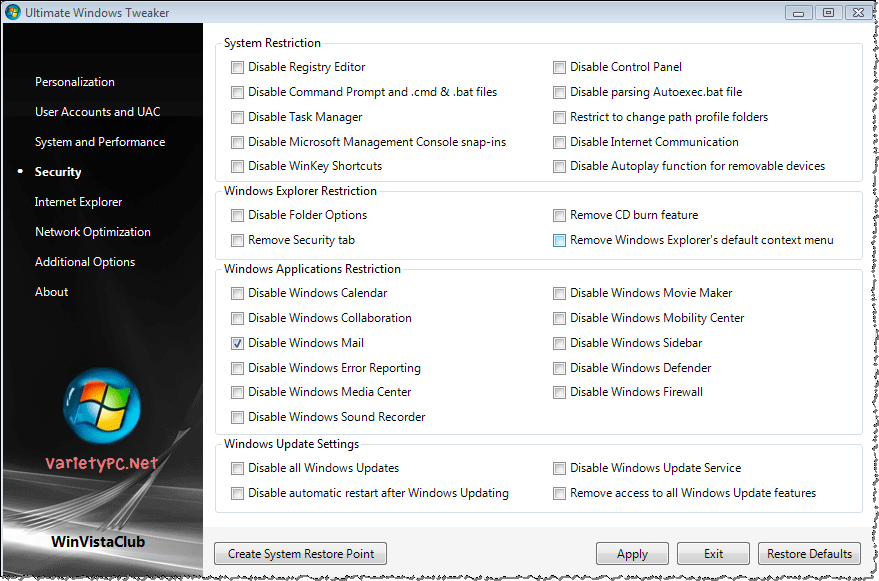Click the WinVistaClub text in sidebar
Viewport: 879px width, 581px height.
[x=98, y=542]
